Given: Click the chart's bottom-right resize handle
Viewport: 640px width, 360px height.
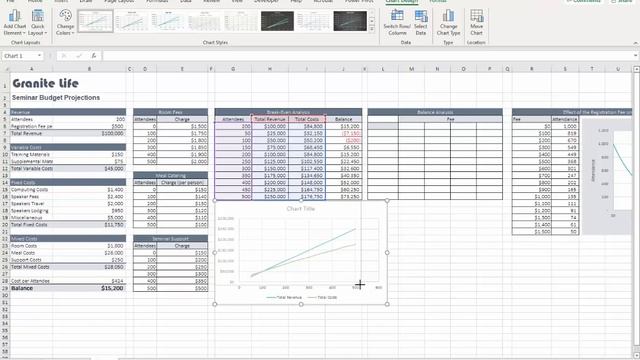Looking at the screenshot, I should coord(387,304).
